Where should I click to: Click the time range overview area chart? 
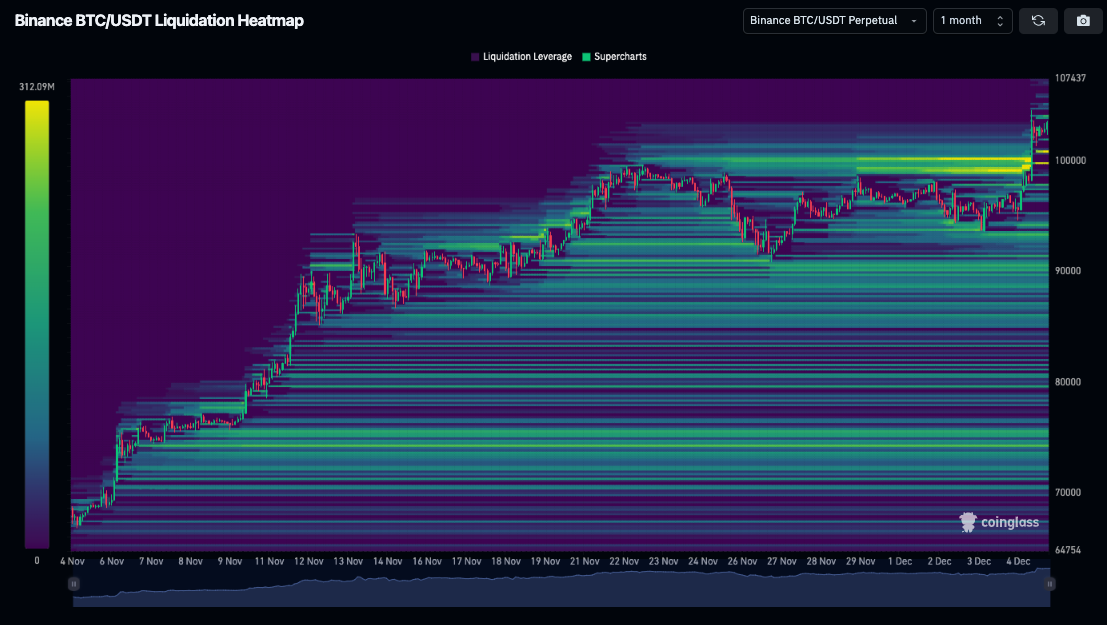pyautogui.click(x=561, y=588)
